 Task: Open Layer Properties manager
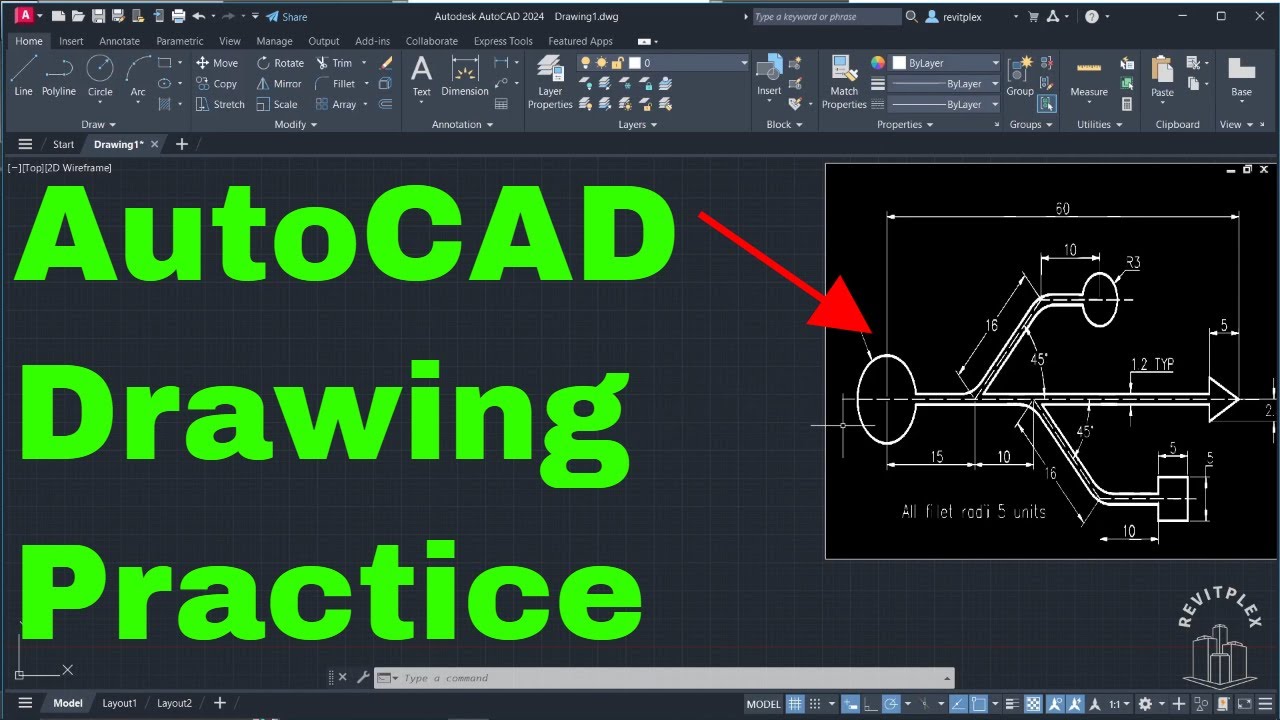(550, 82)
